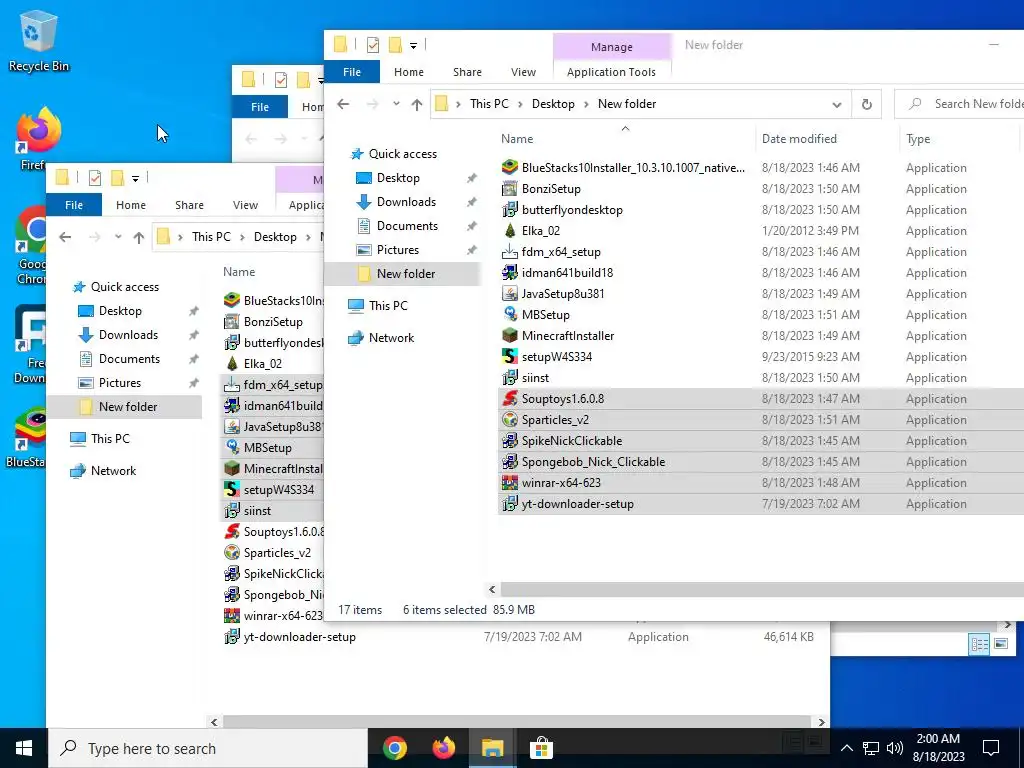Viewport: 1024px width, 768px height.
Task: Select setupW4S334 icon in front window
Action: tap(509, 357)
